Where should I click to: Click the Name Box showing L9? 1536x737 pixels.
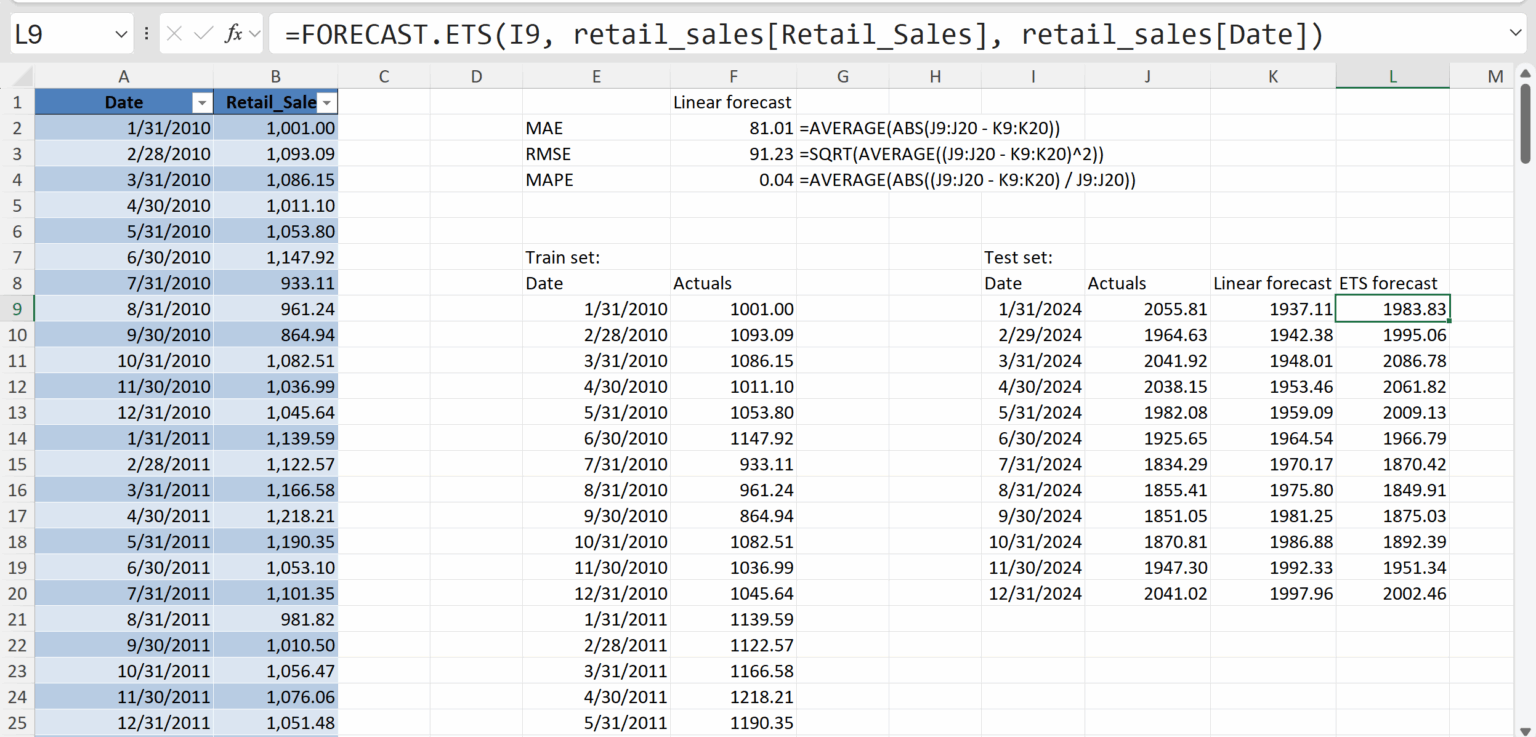point(60,35)
